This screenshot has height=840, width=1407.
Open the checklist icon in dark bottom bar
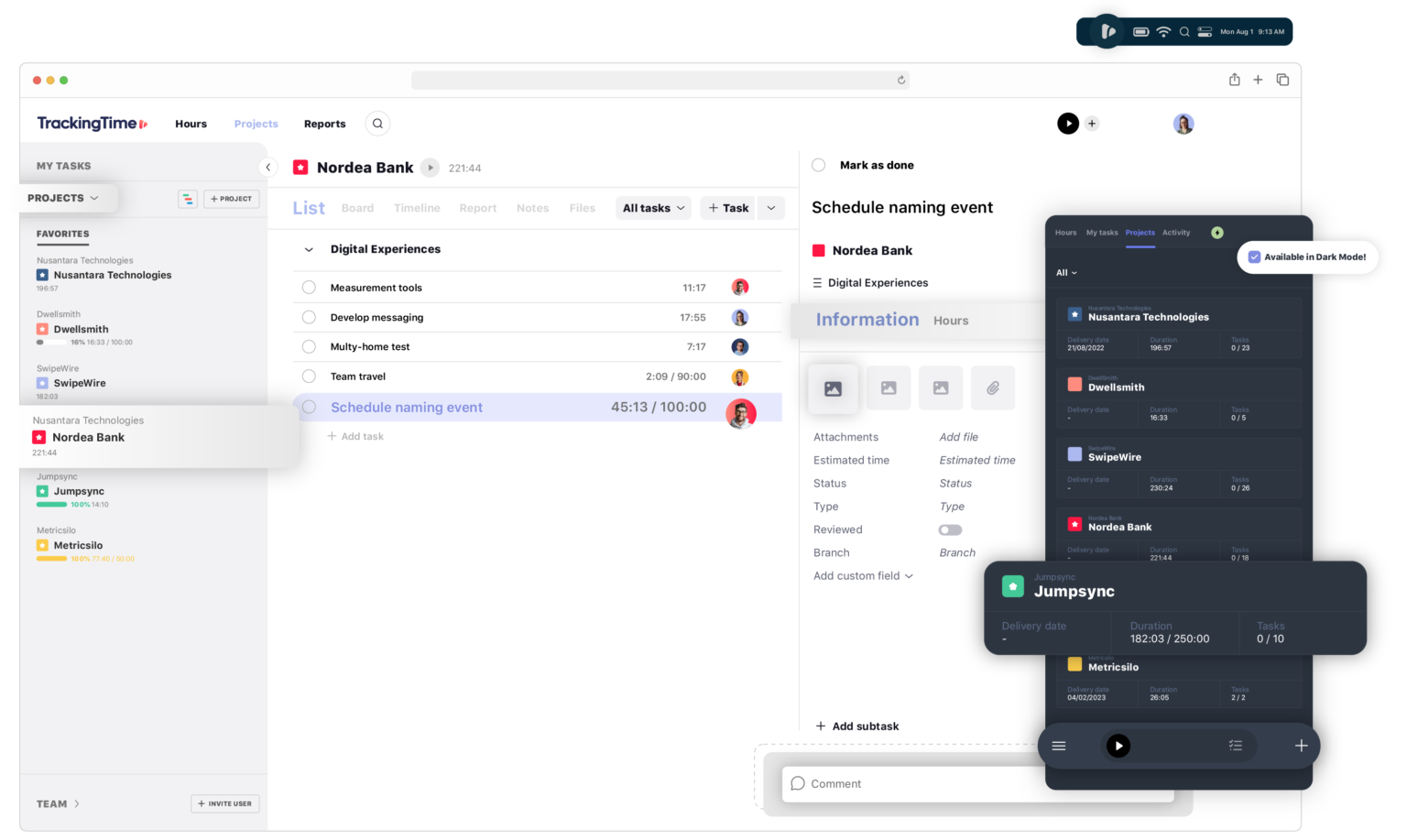click(1235, 746)
